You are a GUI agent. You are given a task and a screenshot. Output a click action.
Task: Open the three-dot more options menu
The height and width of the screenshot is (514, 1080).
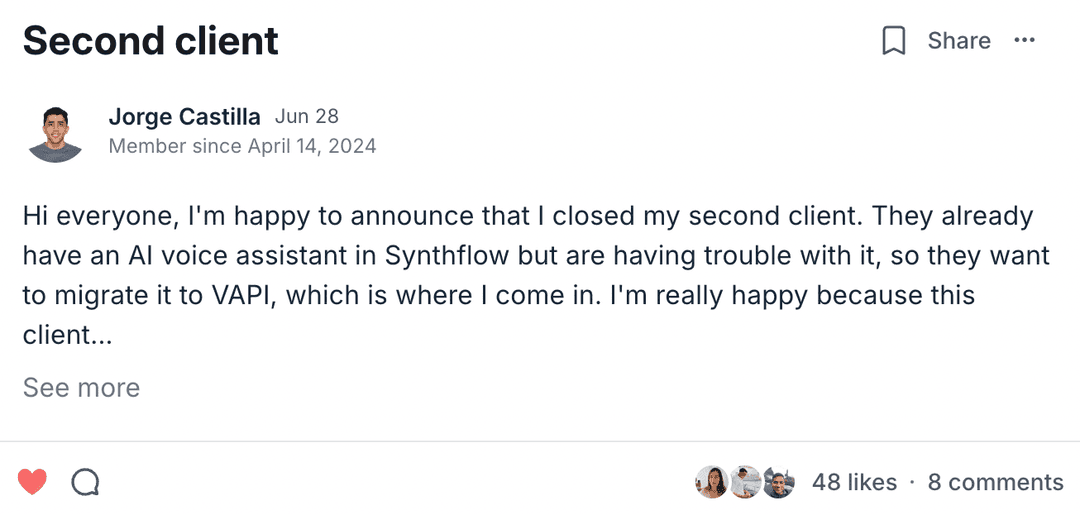pos(1024,41)
